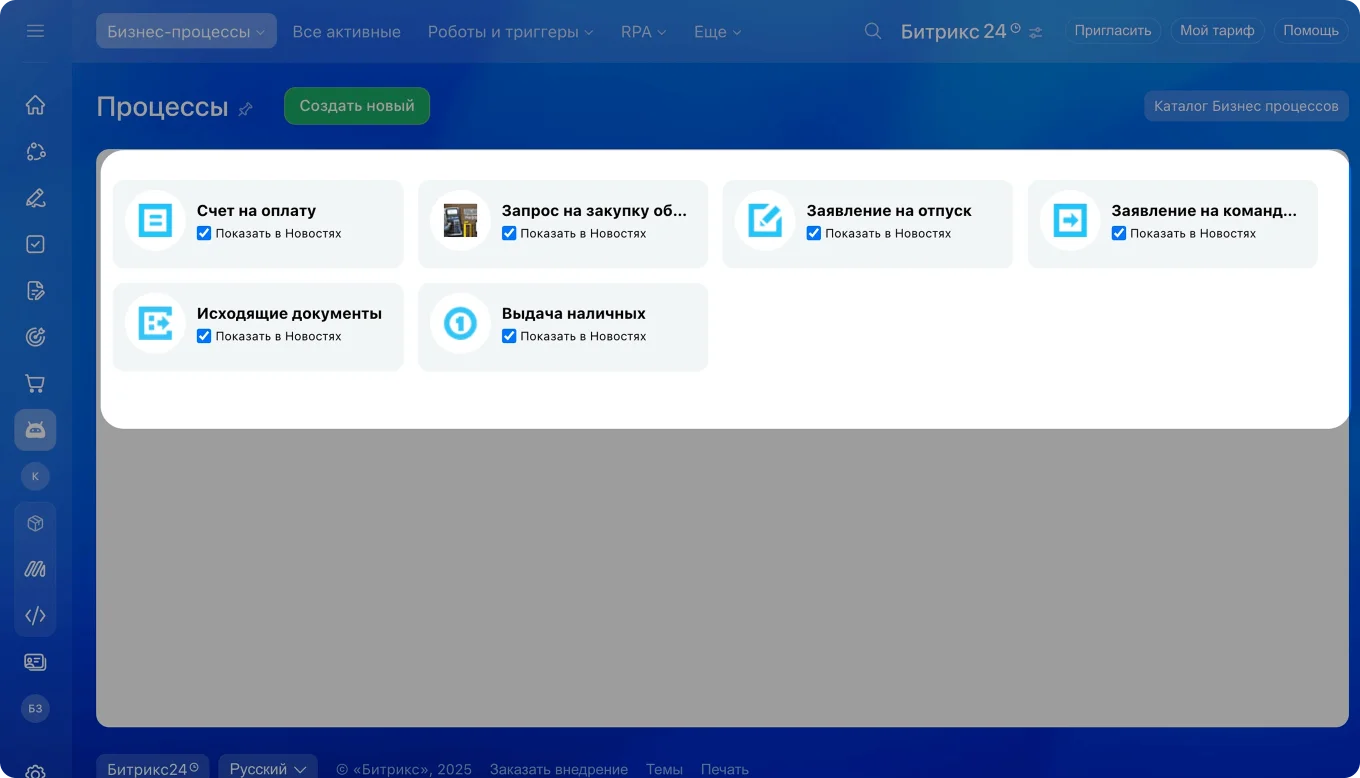Disable Показать в Новостях for Исходящие документы
The width and height of the screenshot is (1360, 778).
tap(204, 336)
